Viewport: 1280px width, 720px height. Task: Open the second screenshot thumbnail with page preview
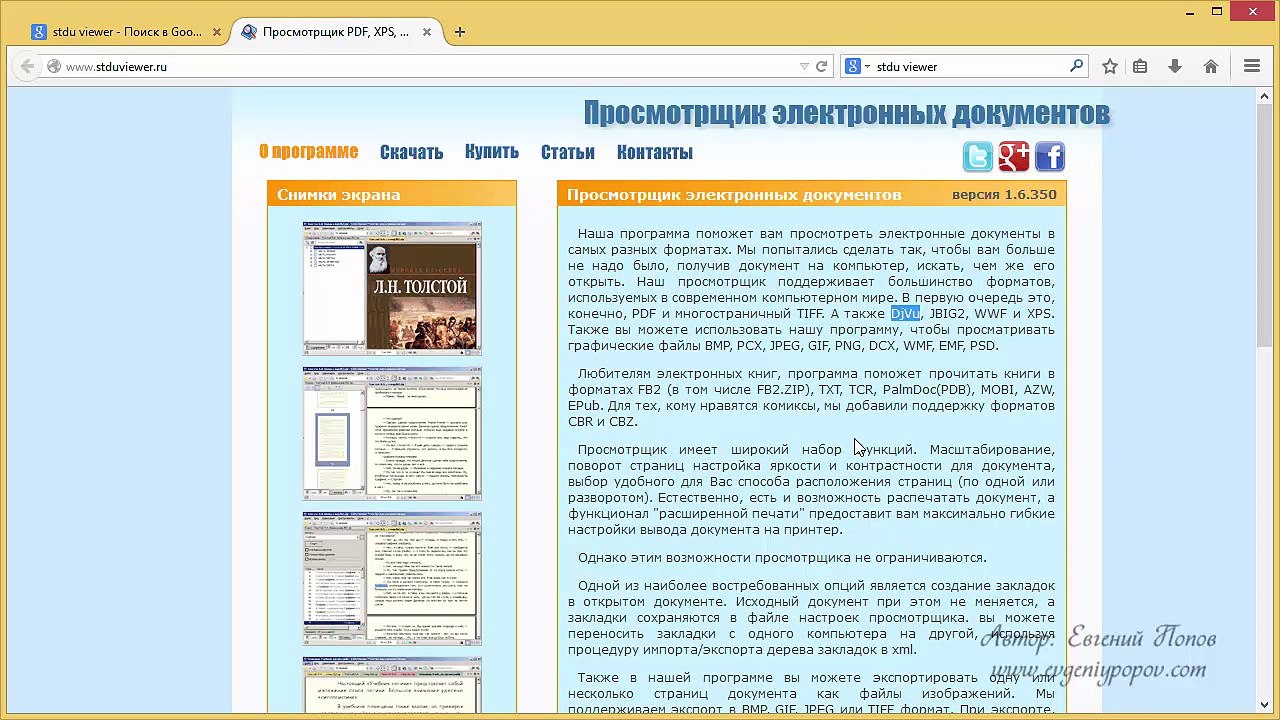click(x=392, y=433)
